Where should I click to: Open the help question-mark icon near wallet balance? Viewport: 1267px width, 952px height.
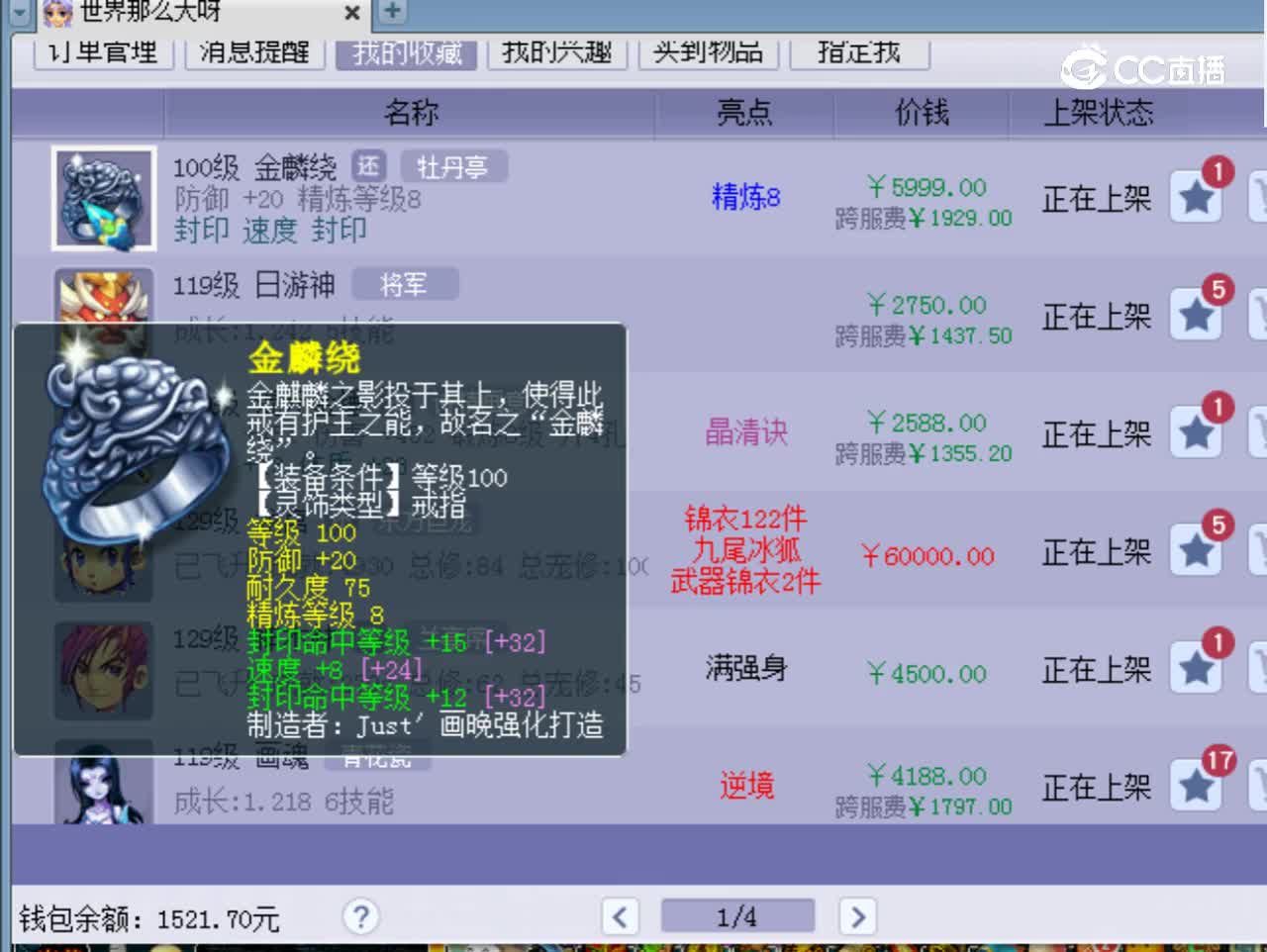[x=361, y=916]
